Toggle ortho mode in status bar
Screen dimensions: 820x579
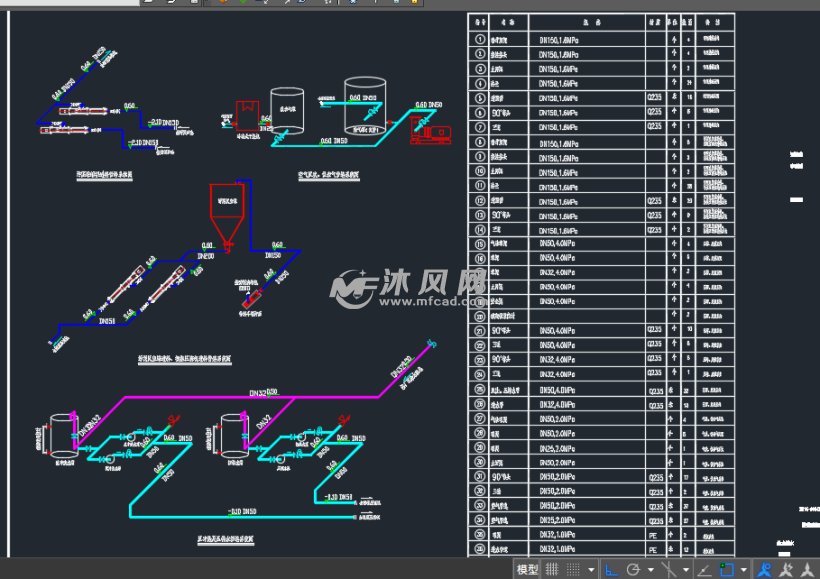609,570
